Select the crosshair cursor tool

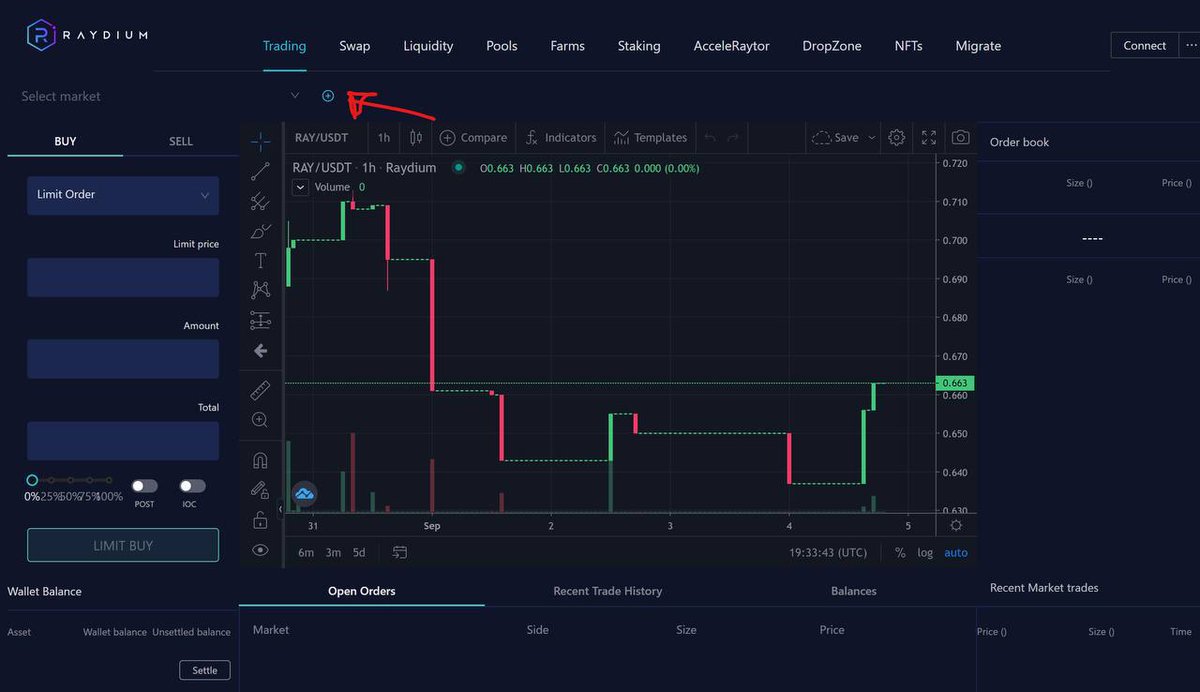pyautogui.click(x=260, y=142)
